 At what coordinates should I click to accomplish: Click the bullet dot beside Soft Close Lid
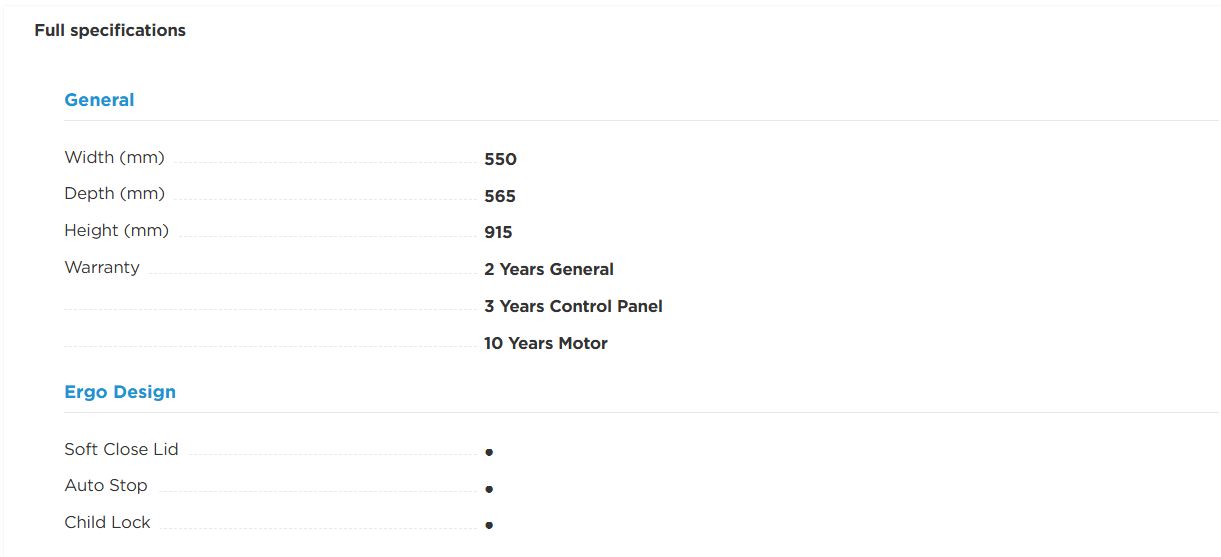click(489, 452)
